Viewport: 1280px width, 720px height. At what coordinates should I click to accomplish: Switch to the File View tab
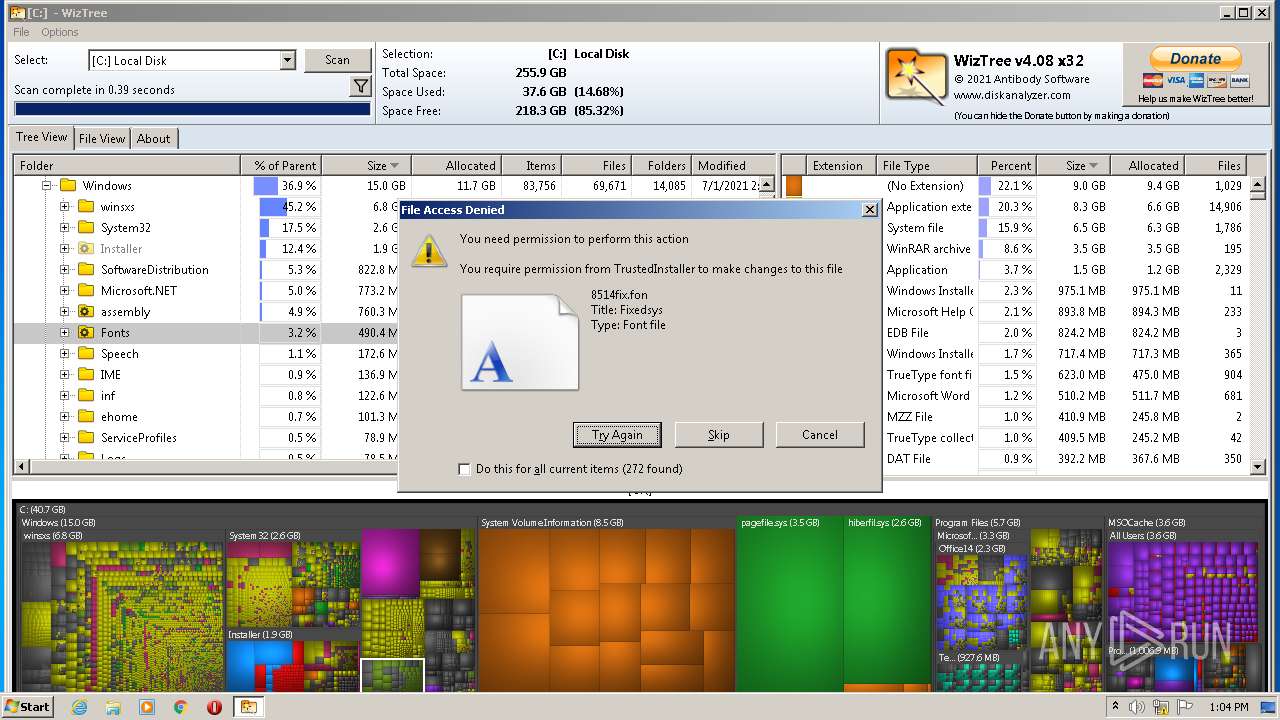pyautogui.click(x=102, y=139)
